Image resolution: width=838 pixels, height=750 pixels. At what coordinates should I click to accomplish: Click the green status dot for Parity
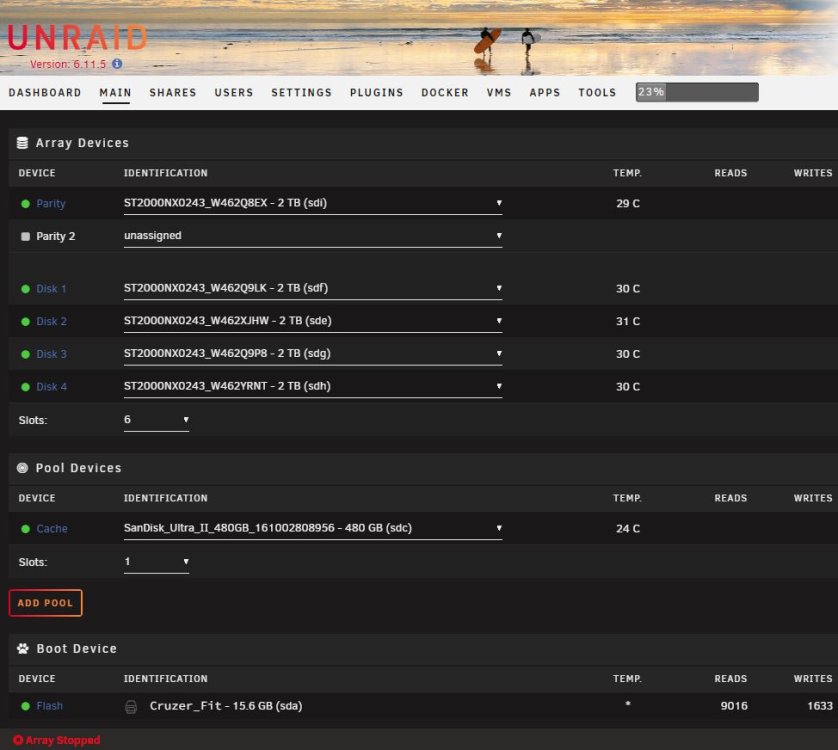[x=25, y=204]
